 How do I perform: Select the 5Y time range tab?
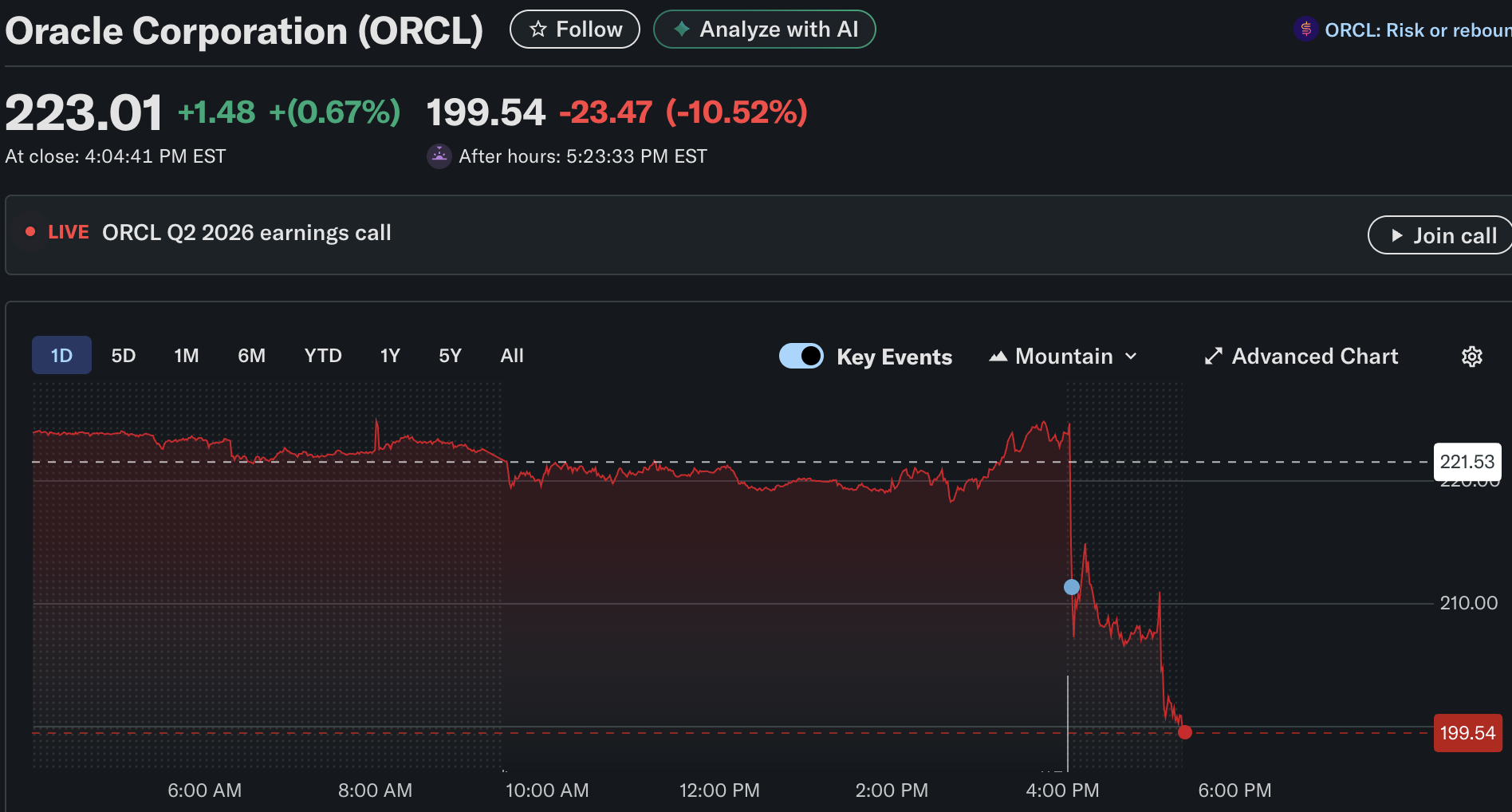(451, 355)
